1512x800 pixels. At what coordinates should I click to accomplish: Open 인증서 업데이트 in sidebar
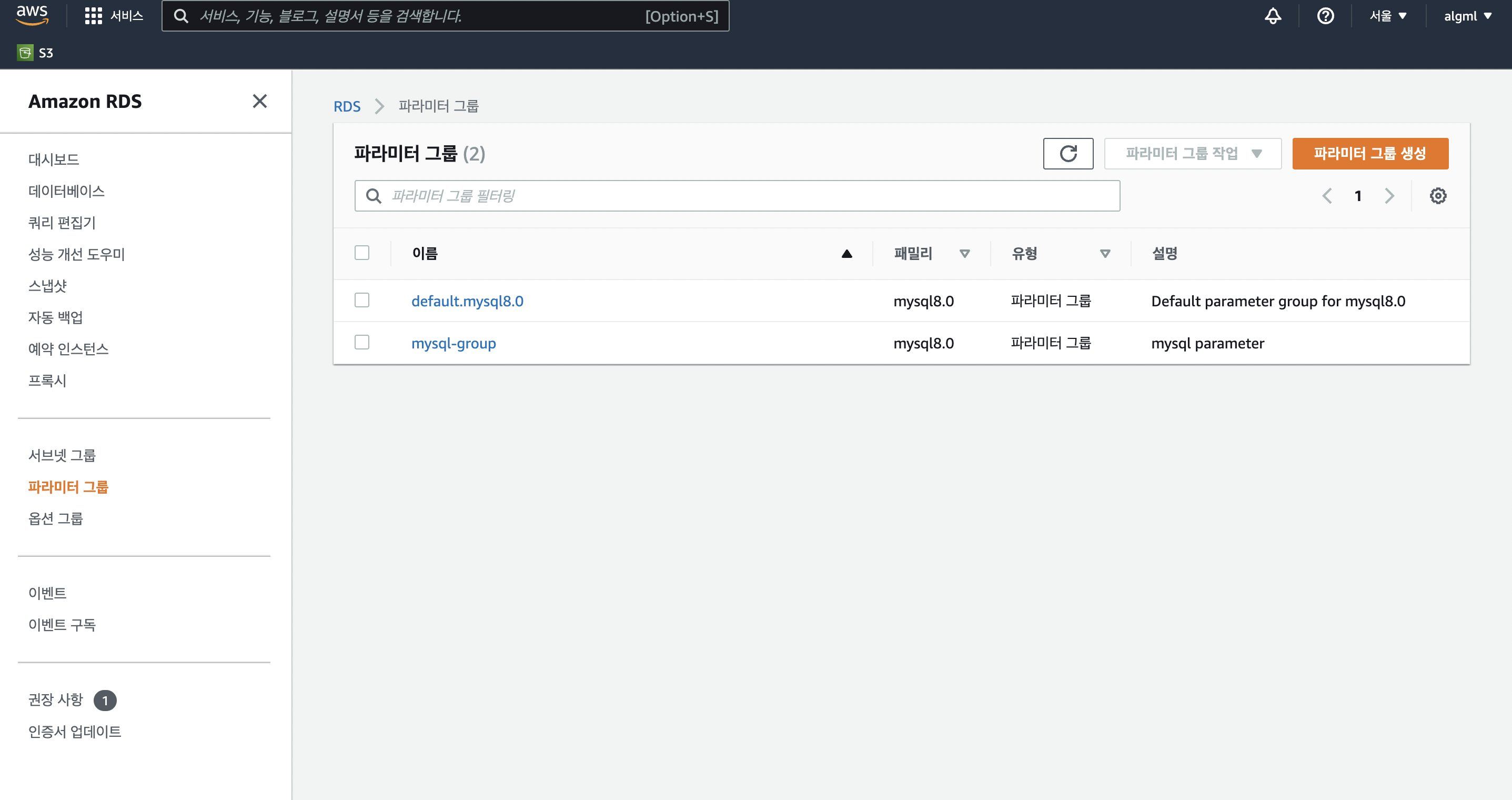tap(75, 731)
